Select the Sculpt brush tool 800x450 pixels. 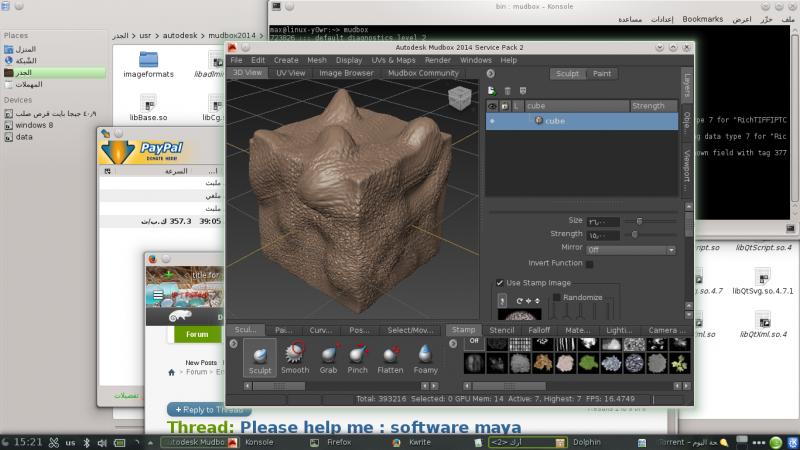[x=260, y=358]
